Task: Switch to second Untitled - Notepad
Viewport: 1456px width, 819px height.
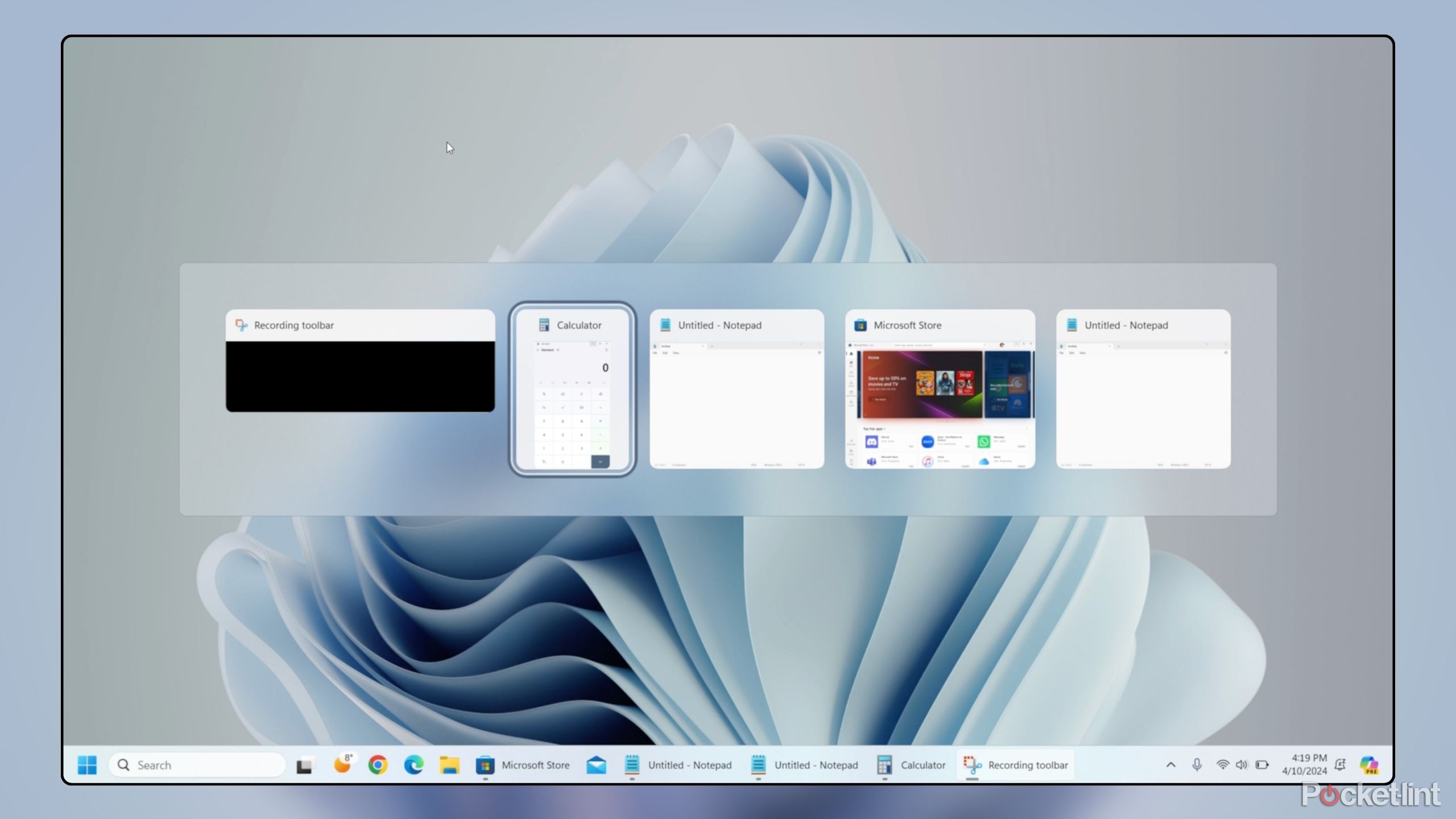Action: click(x=1143, y=390)
